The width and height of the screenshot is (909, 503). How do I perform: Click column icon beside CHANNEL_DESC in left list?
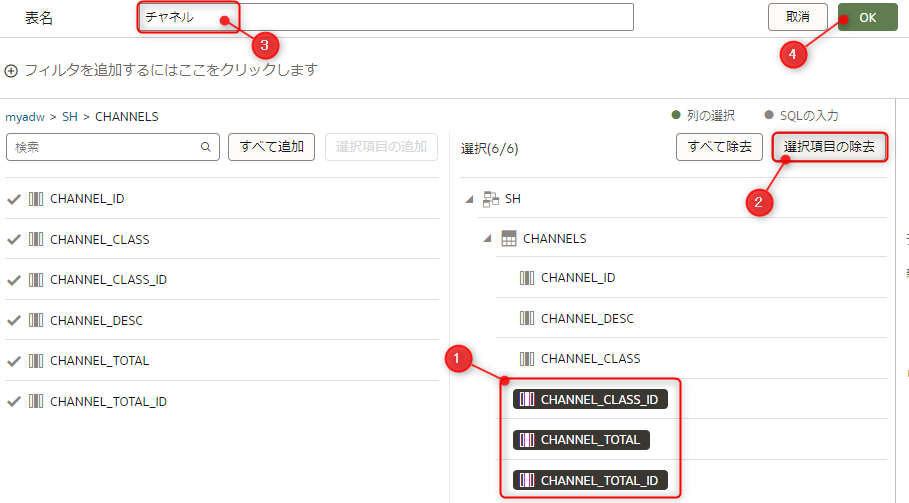tap(36, 320)
